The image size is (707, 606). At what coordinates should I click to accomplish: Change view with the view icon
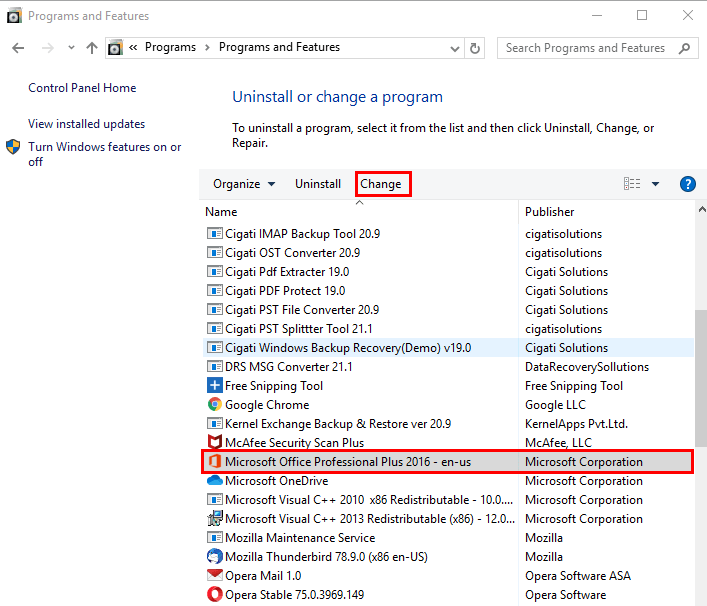[632, 184]
